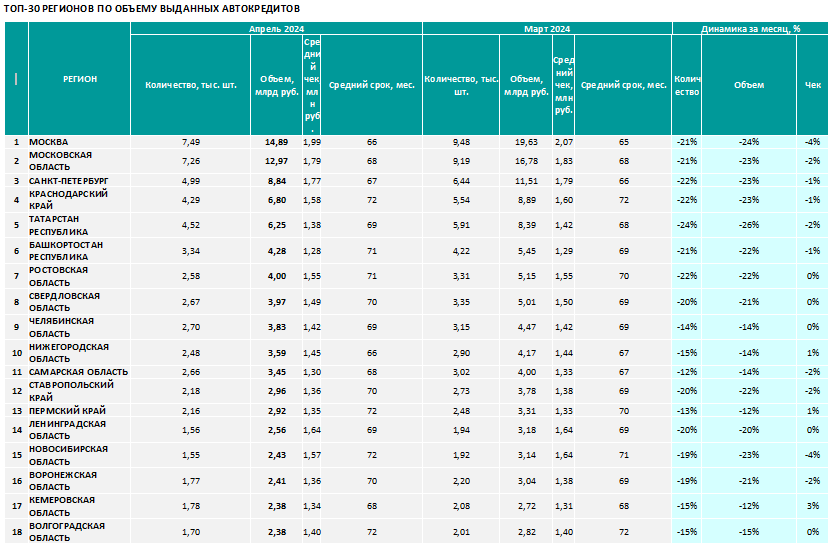This screenshot has width=829, height=543.
Task: Select Moscow March volume value 19,63
Action: 526,142
